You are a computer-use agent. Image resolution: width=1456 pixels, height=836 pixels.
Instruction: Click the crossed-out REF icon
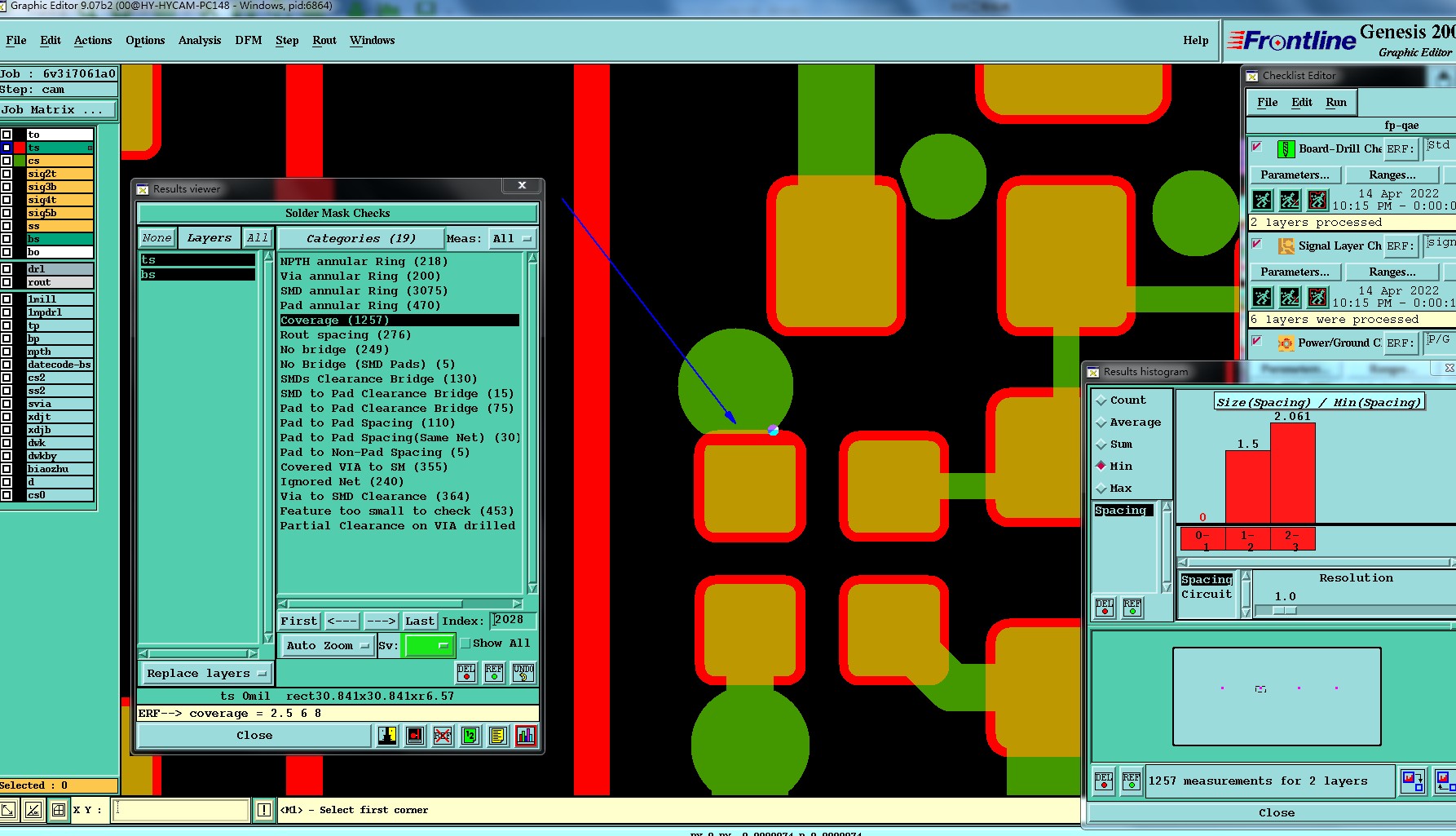tap(443, 736)
